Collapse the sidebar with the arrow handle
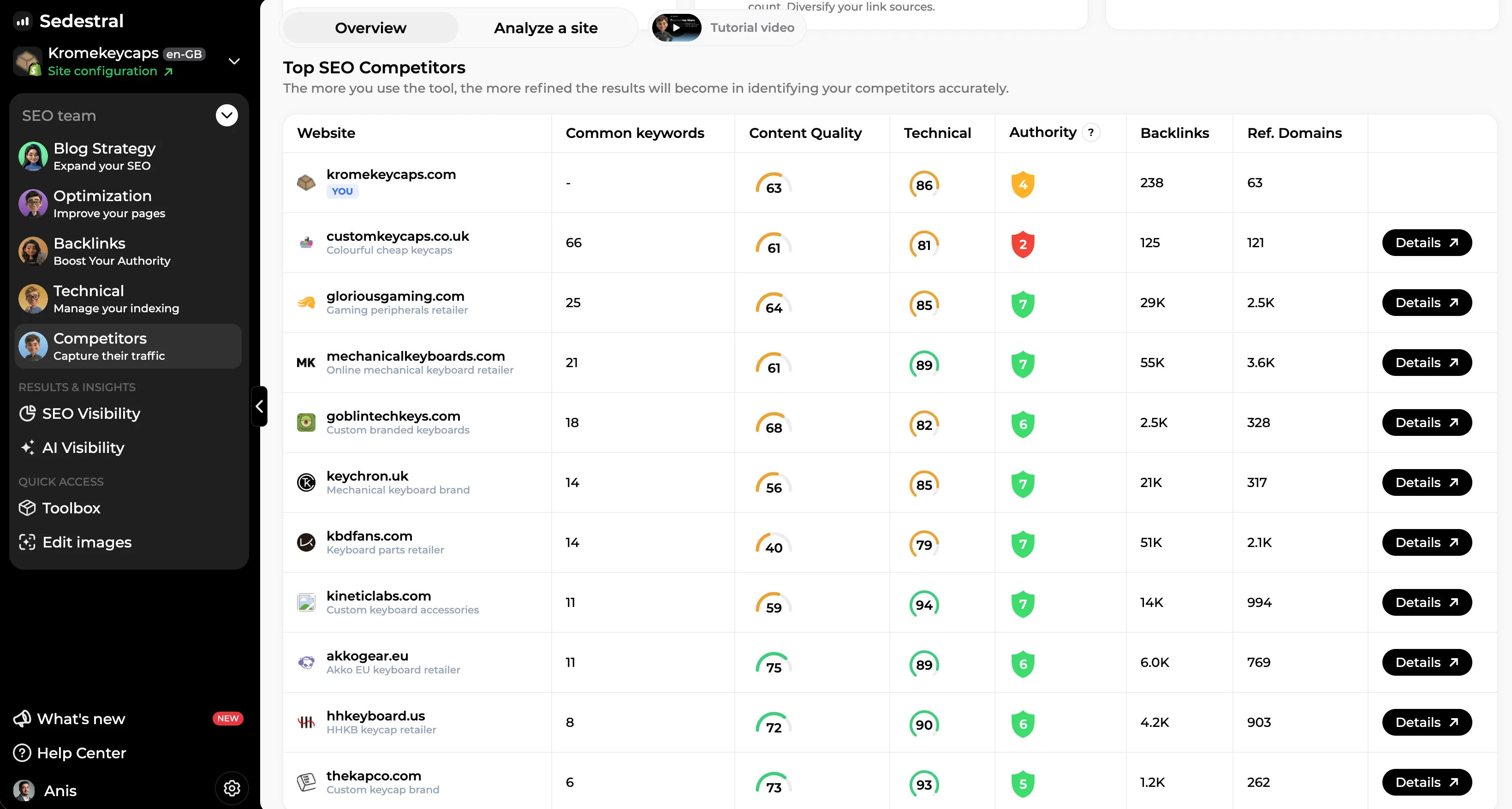Image resolution: width=1512 pixels, height=809 pixels. pyautogui.click(x=259, y=406)
